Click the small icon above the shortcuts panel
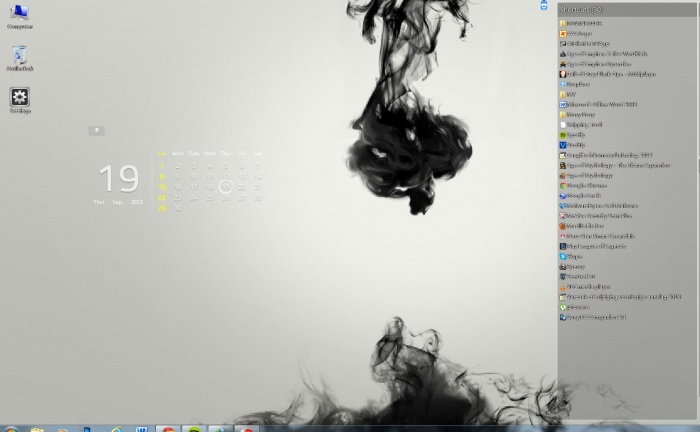Screen dimensions: 700x432 tap(544, 5)
